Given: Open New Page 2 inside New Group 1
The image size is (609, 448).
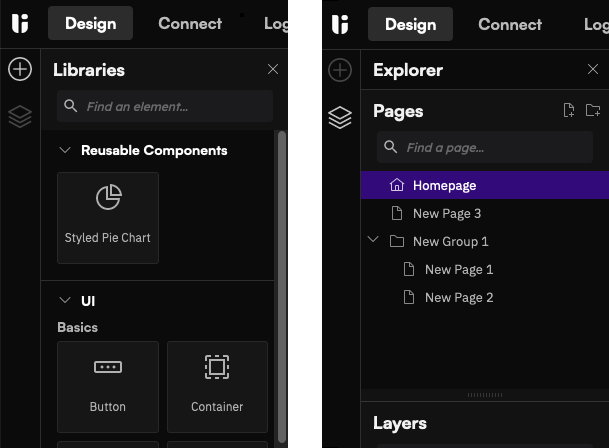Looking at the screenshot, I should click(x=485, y=297).
